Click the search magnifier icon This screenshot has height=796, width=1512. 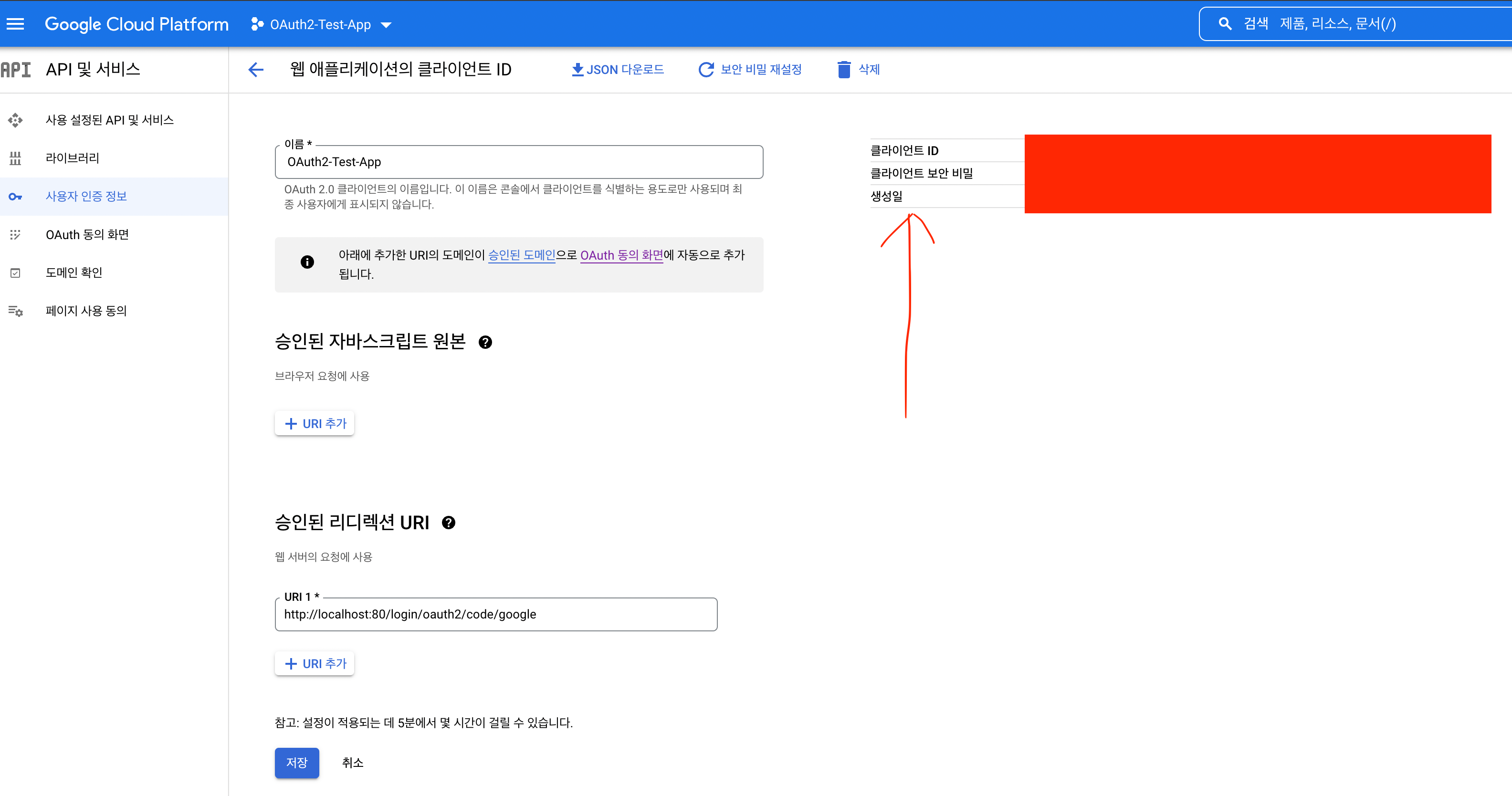[x=1225, y=24]
